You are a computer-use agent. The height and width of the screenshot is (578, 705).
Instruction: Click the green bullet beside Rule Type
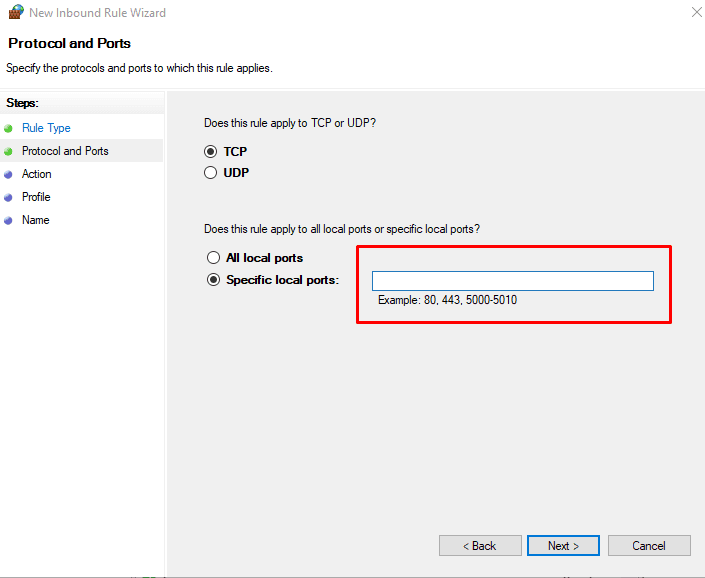click(x=8, y=128)
